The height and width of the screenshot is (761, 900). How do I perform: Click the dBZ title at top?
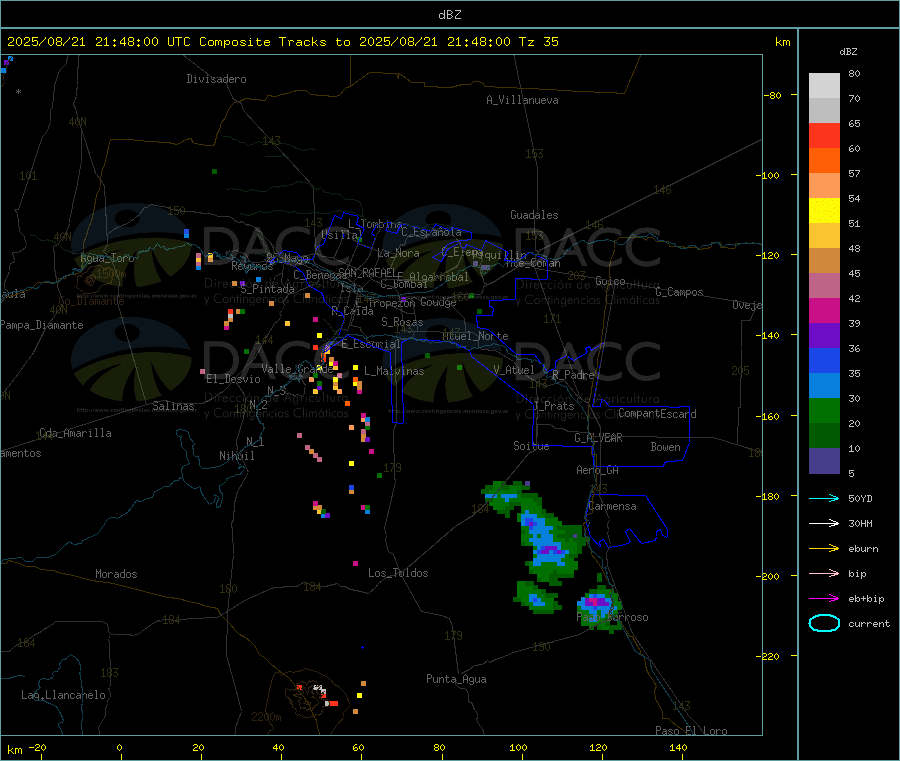(449, 15)
